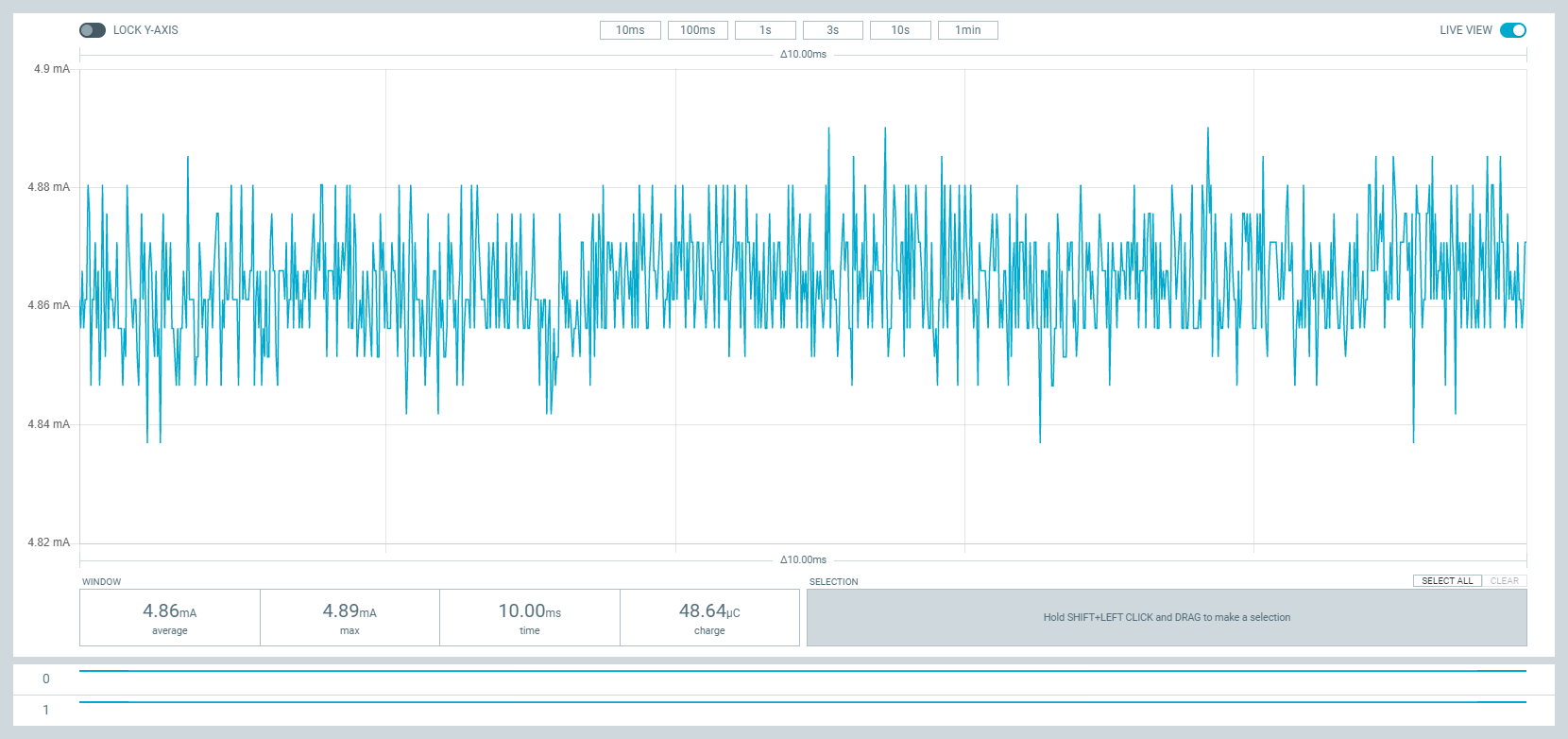Click the bottom Δ10.00ms label
Screen dimensions: 1568x739
[803, 560]
